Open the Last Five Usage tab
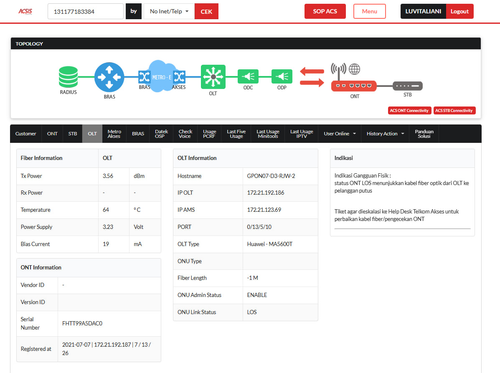Screen dimensions: 500x373 point(236,134)
